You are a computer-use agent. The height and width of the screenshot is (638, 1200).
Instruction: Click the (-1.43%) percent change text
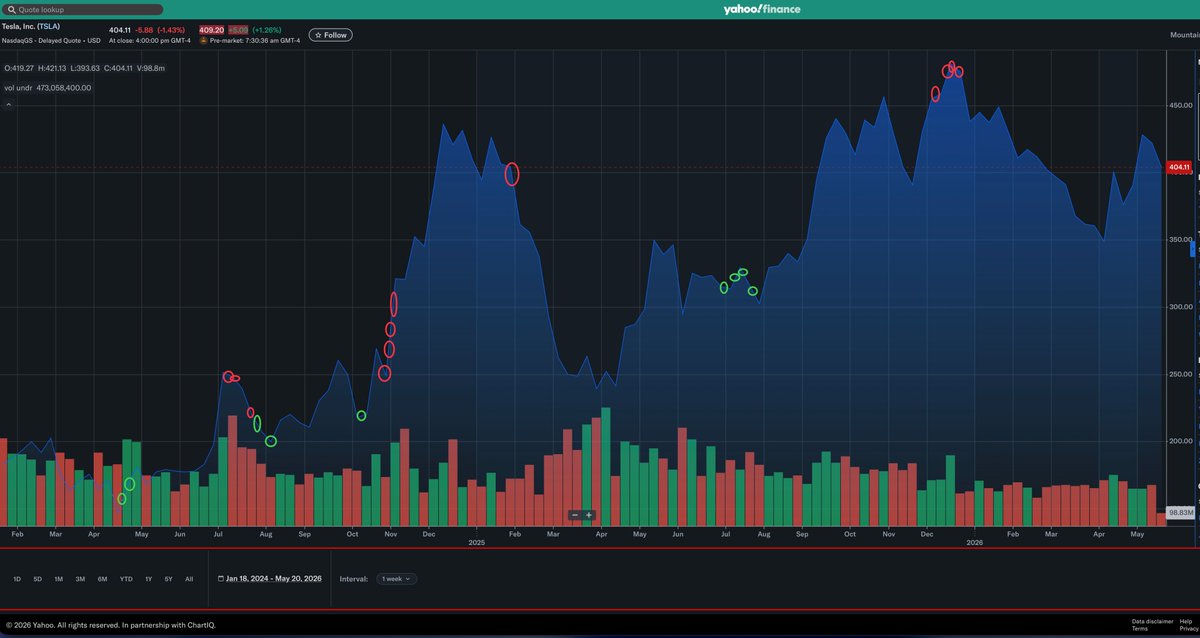172,30
